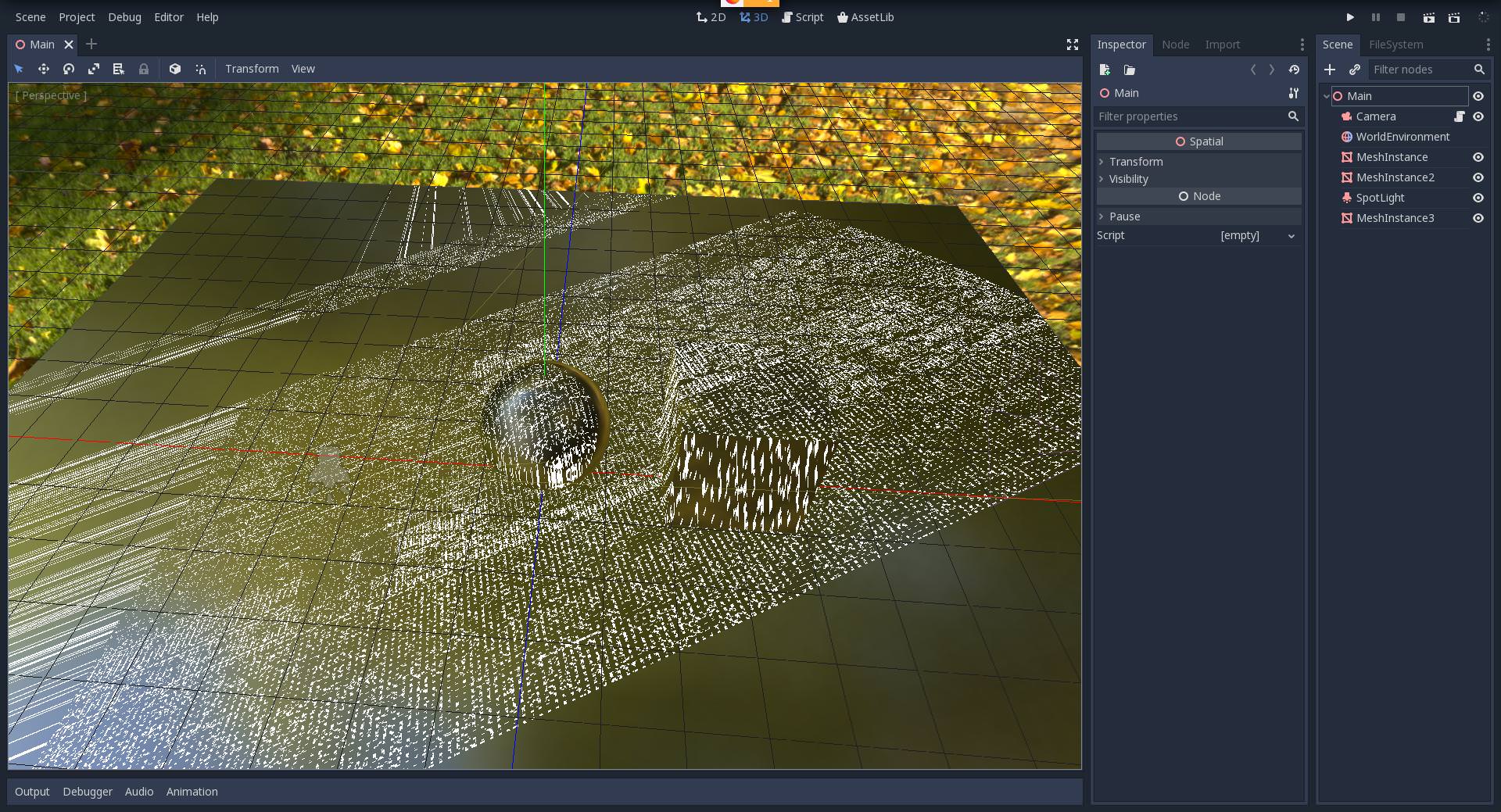The image size is (1501, 812).
Task: Switch to the FileSystem tab
Action: click(x=1395, y=45)
